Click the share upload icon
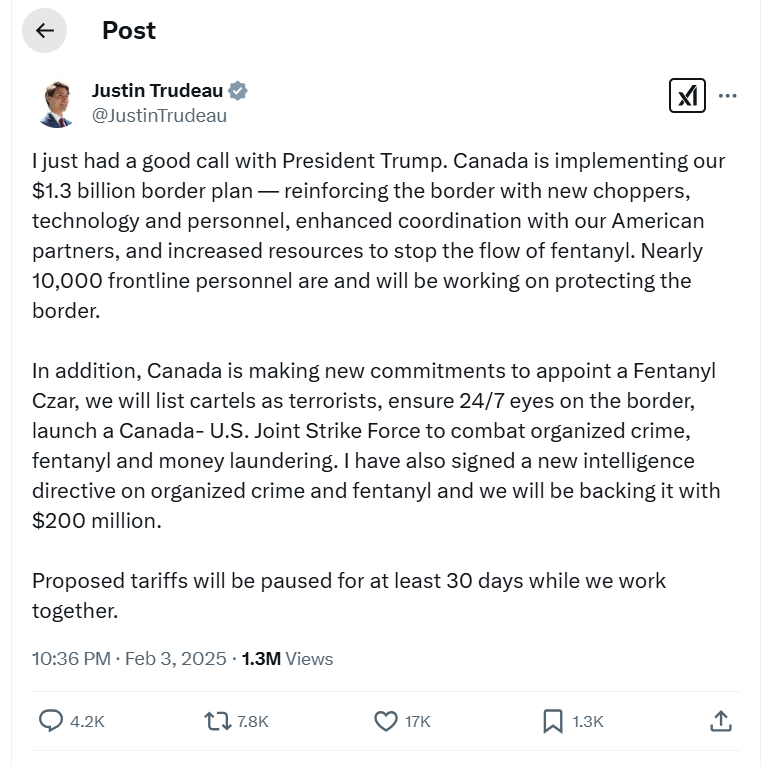763x767 pixels. 720,720
